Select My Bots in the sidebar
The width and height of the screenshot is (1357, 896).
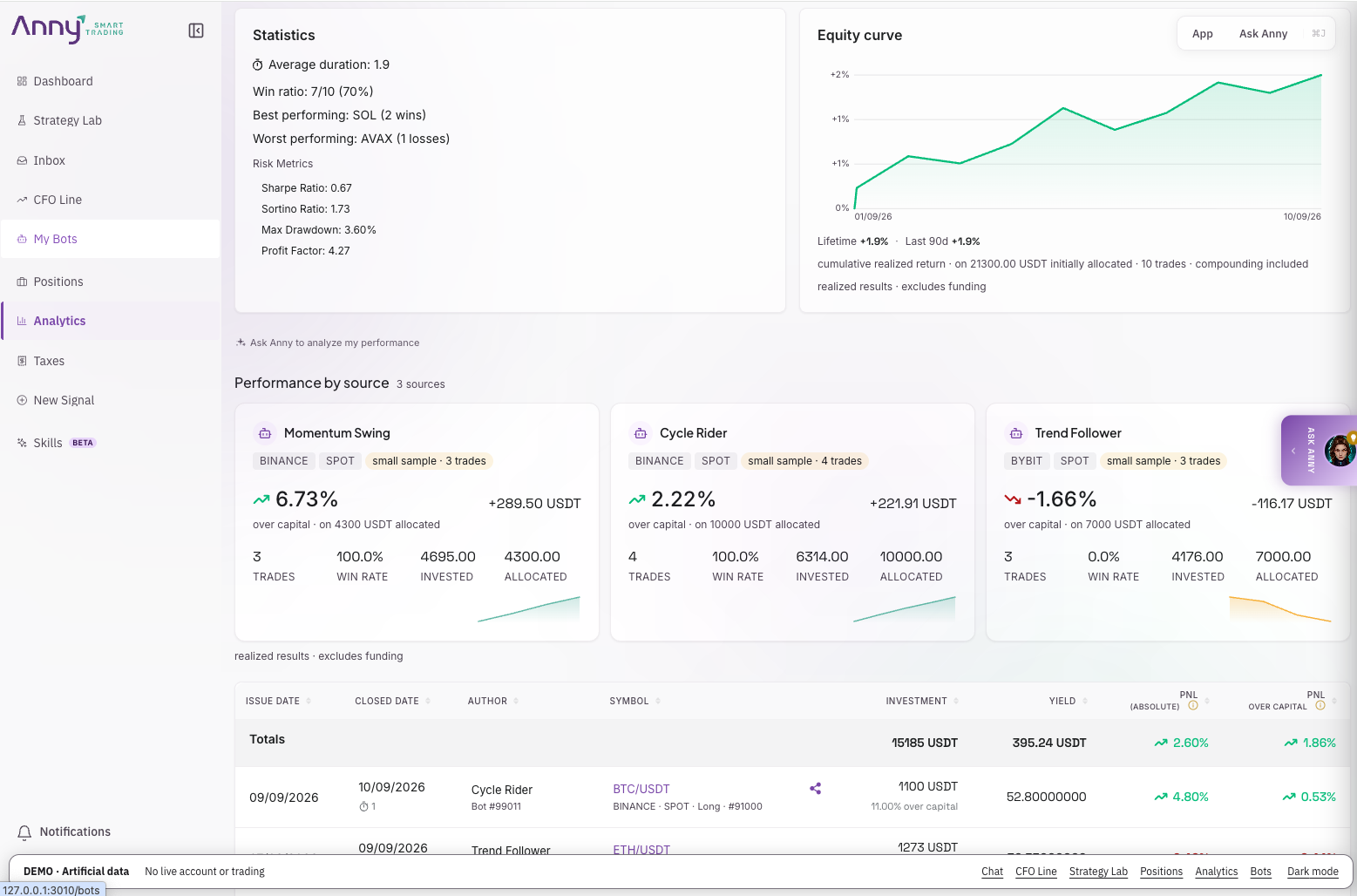point(110,239)
